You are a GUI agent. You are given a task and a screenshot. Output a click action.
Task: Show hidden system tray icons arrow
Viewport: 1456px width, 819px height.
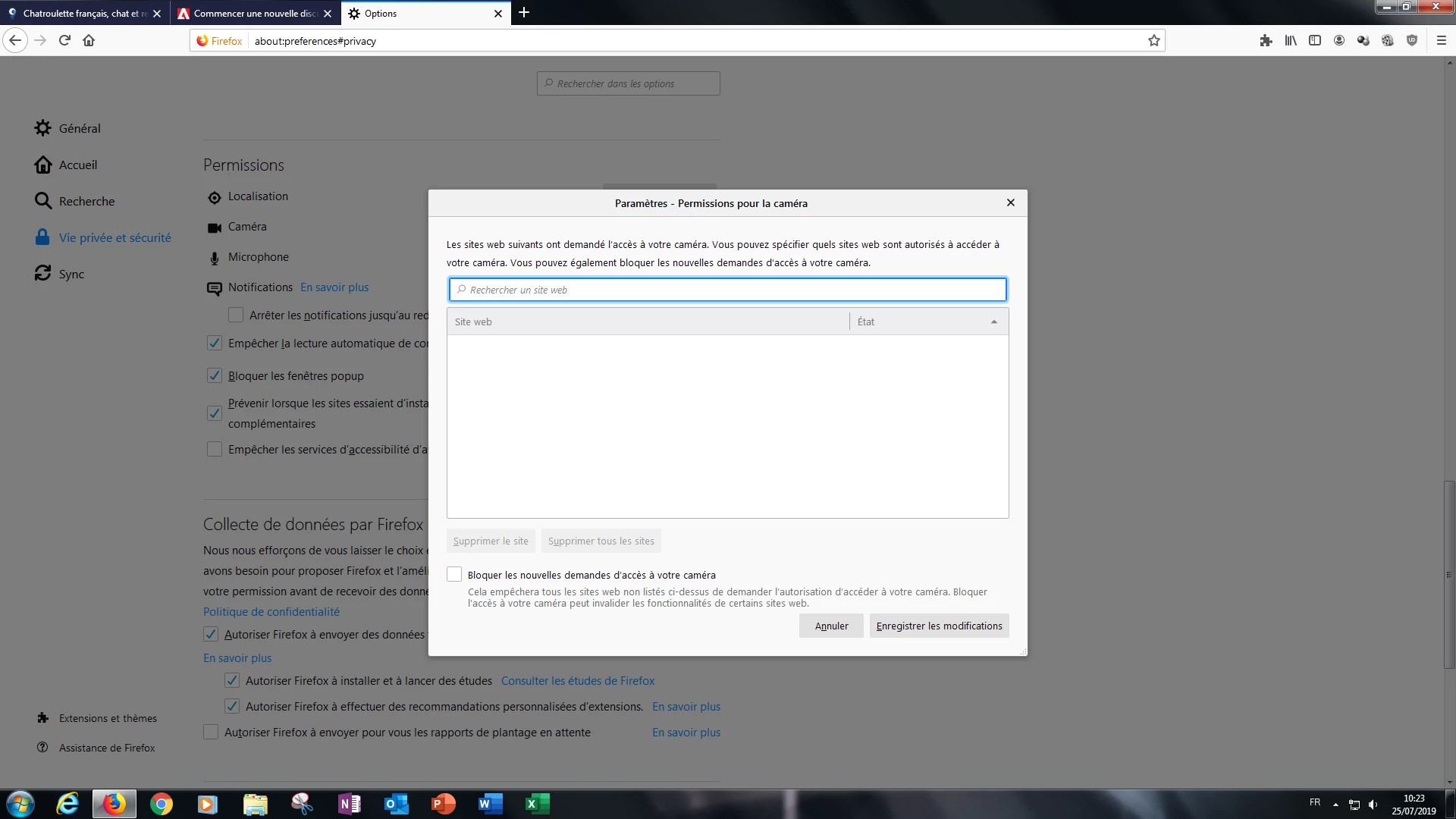(x=1335, y=805)
